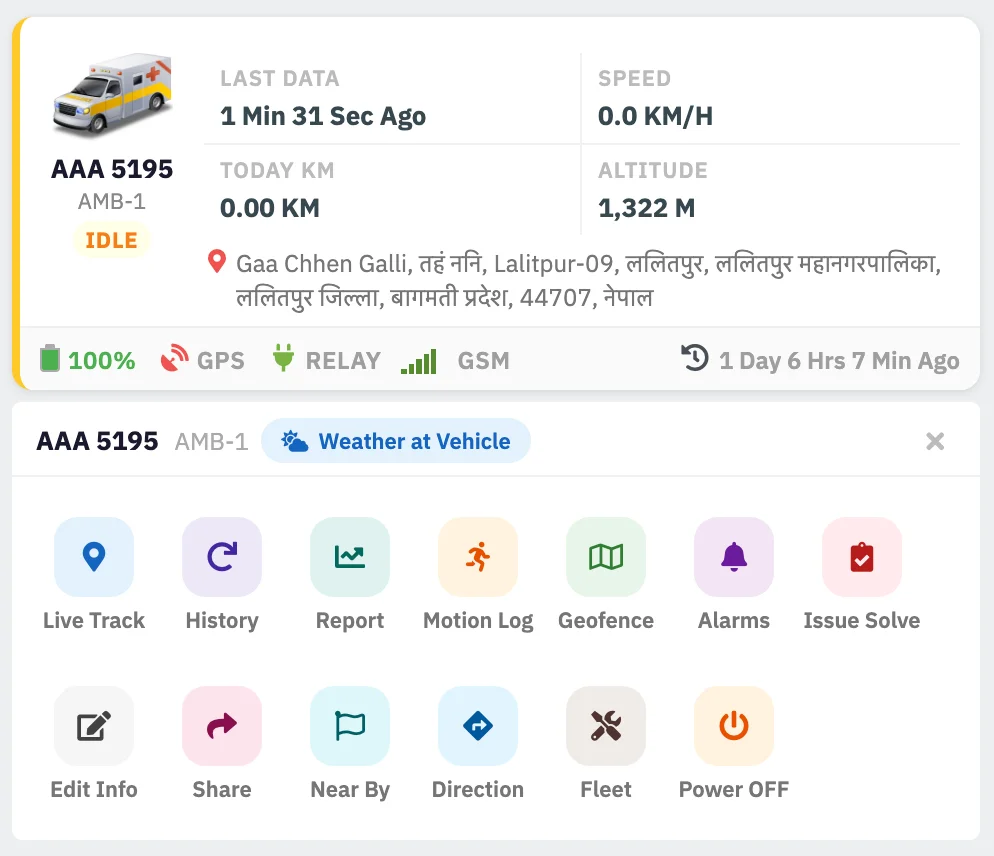Click the RELAY plug icon
The image size is (994, 856).
tap(283, 358)
